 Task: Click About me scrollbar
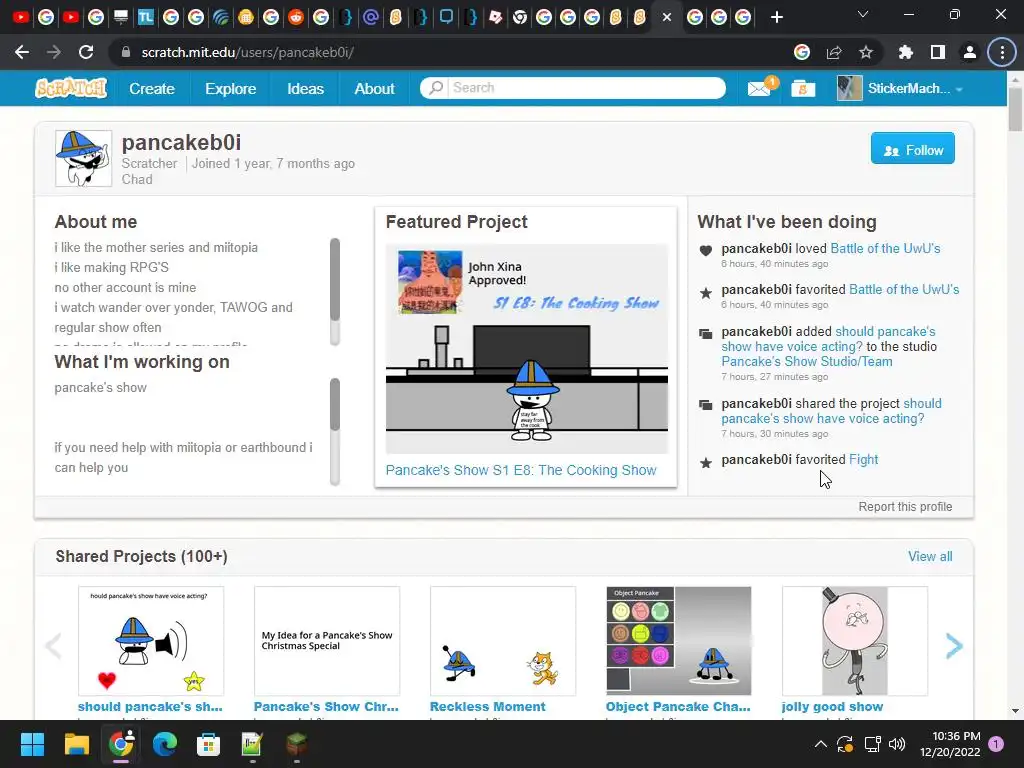point(335,291)
